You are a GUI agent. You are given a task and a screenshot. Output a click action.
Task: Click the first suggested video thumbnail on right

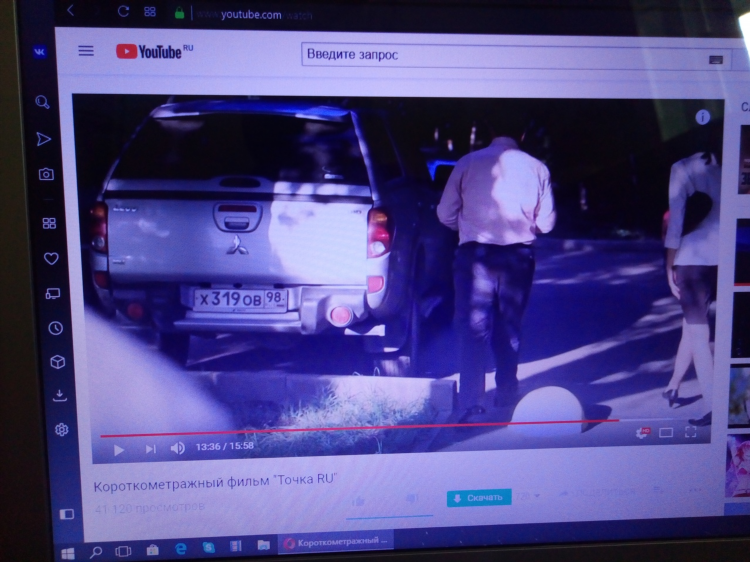click(744, 159)
